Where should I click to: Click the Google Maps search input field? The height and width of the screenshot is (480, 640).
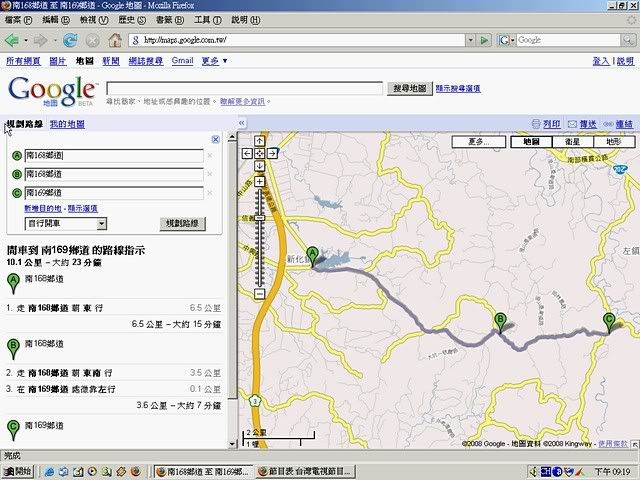pyautogui.click(x=244, y=88)
